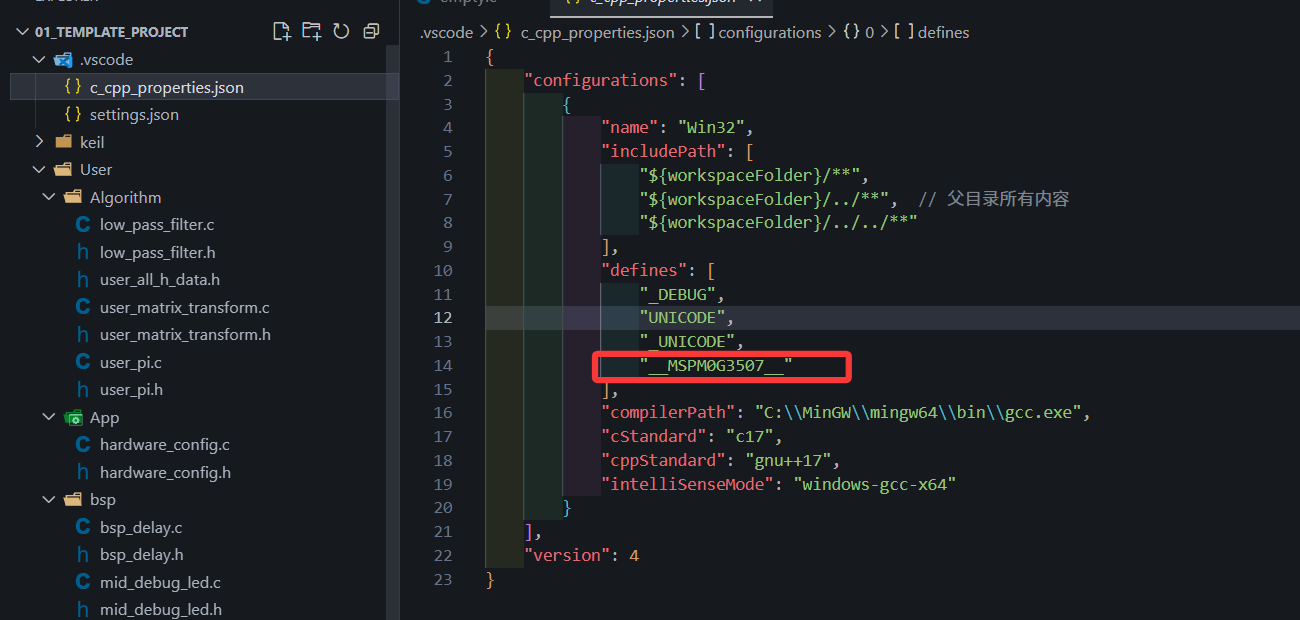Viewport: 1300px width, 620px height.
Task: Collapse the Algorithm folder
Action: pyautogui.click(x=48, y=196)
